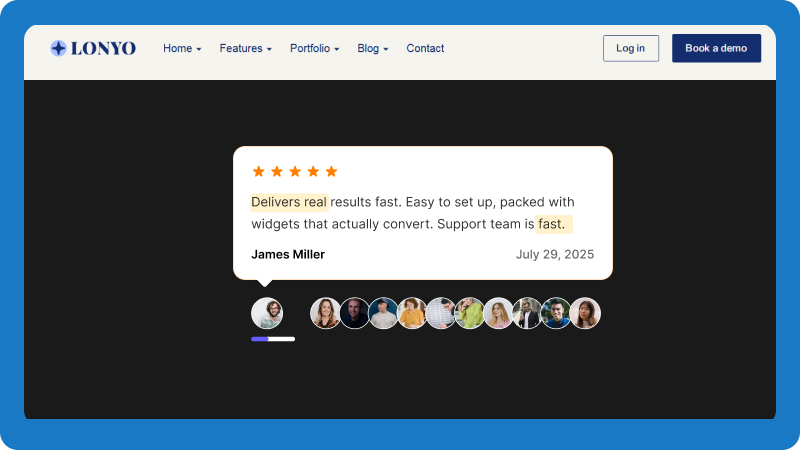
Task: Select the first avatar in the reviewer row
Action: (325, 313)
